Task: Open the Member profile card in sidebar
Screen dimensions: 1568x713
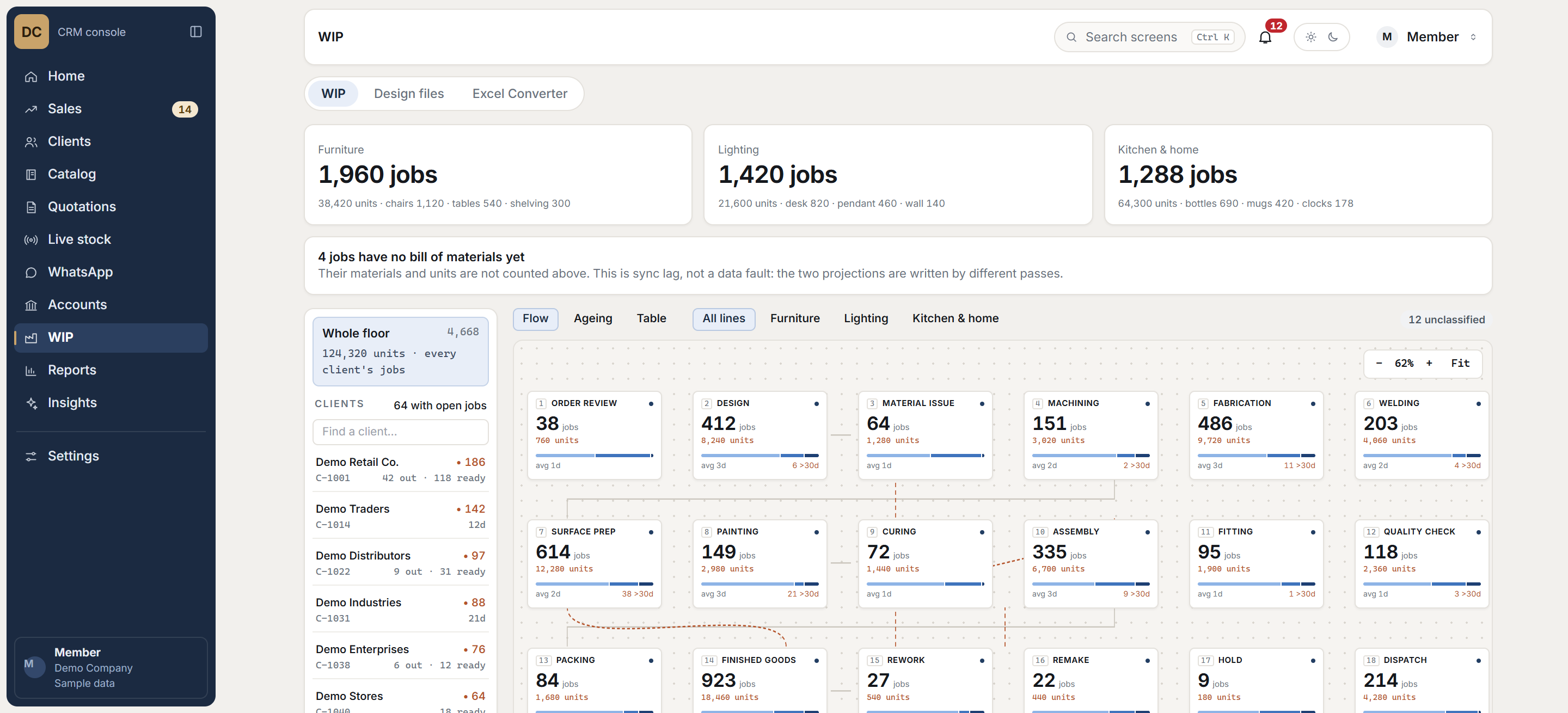Action: point(111,667)
